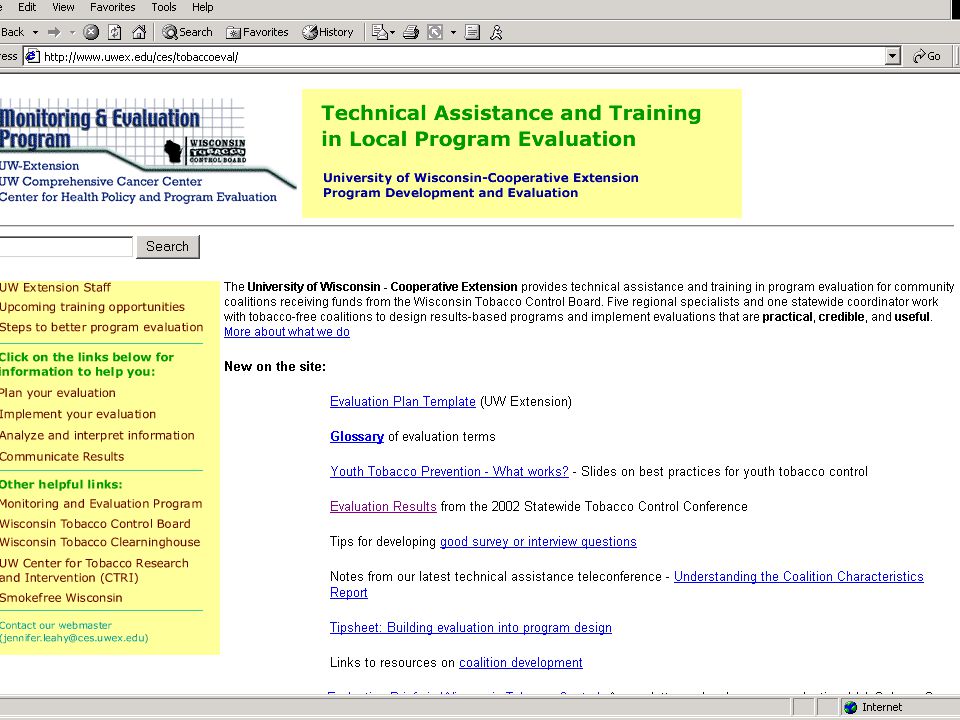
Task: Open UW Center for Tobacco Research link
Action: point(94,570)
